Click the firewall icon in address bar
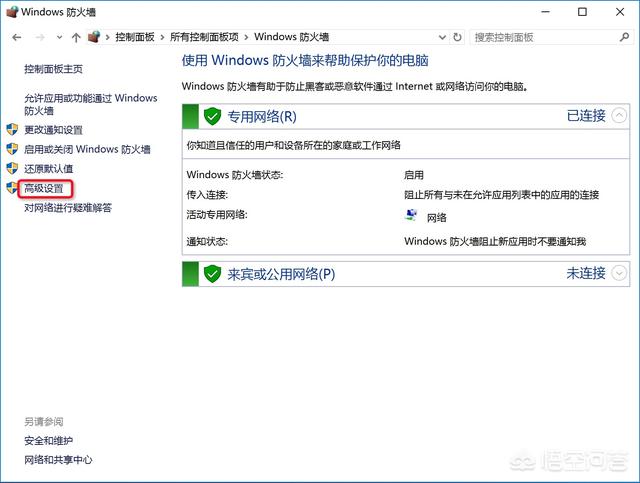Viewport: 640px width, 483px height. [x=94, y=37]
